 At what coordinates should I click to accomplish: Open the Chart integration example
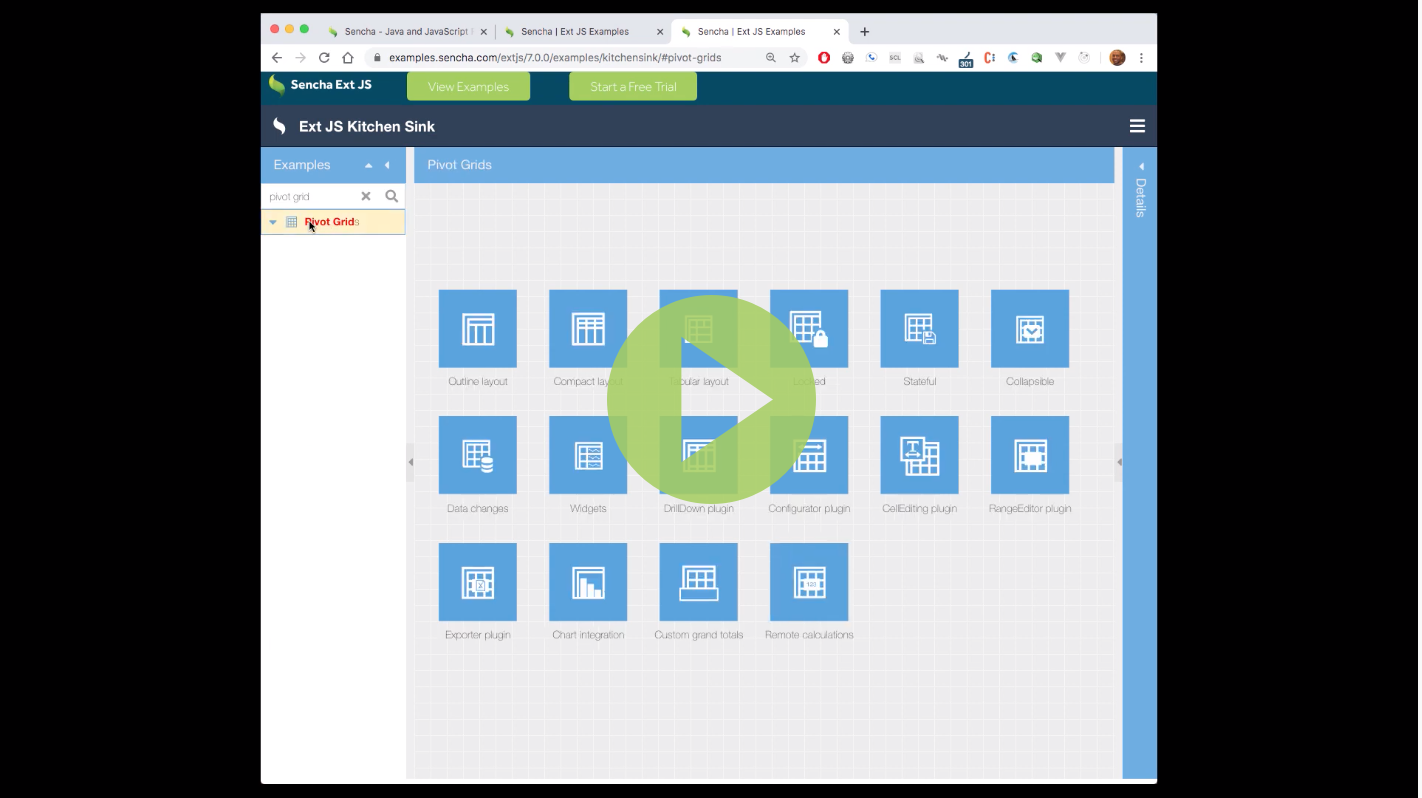(588, 582)
